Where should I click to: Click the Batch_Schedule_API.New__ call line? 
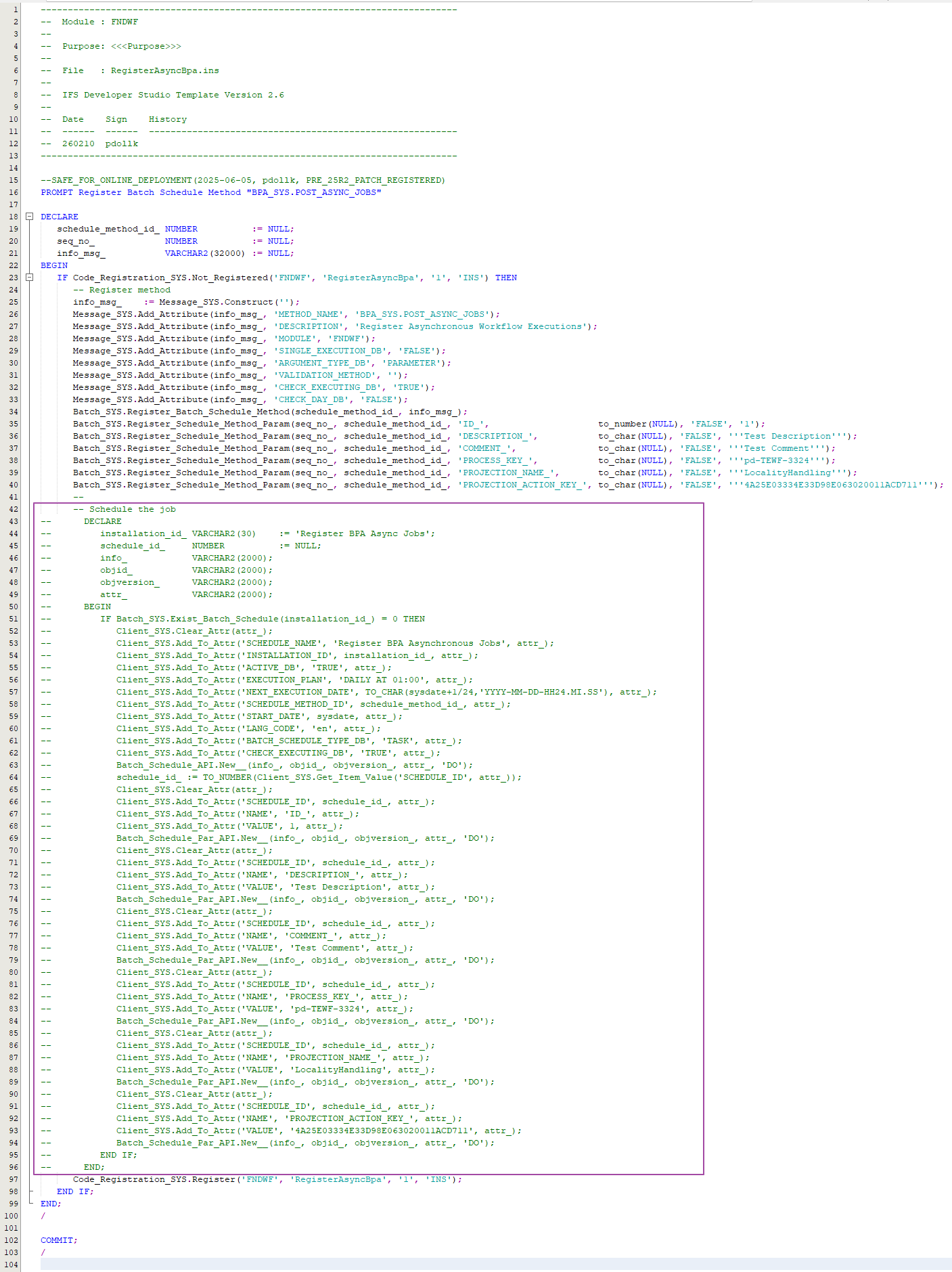tap(294, 765)
